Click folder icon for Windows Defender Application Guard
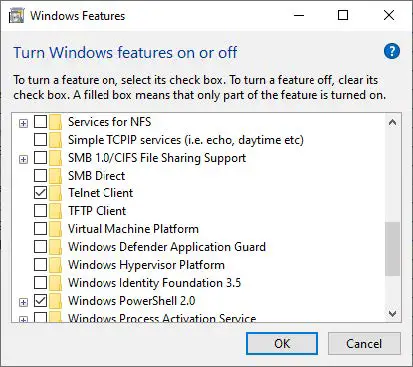The image size is (413, 367). [x=56, y=247]
